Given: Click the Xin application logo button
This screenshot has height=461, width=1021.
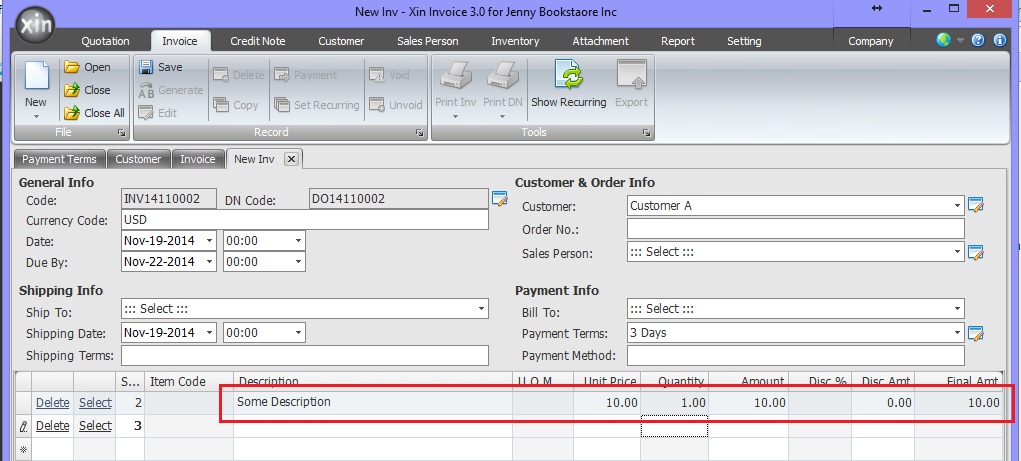Looking at the screenshot, I should pyautogui.click(x=35, y=25).
